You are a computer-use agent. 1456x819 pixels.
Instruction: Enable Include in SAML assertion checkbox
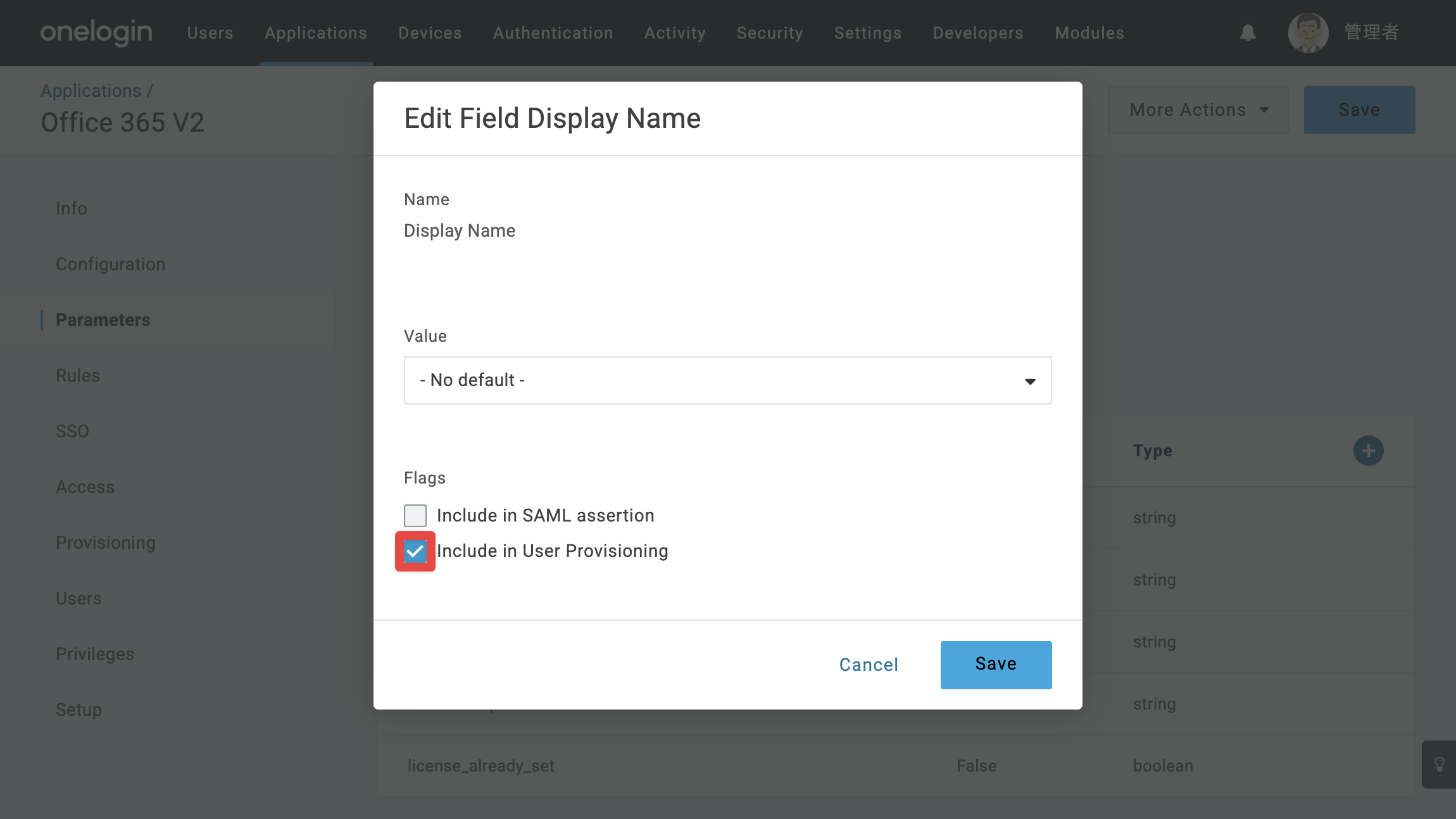[x=415, y=515]
